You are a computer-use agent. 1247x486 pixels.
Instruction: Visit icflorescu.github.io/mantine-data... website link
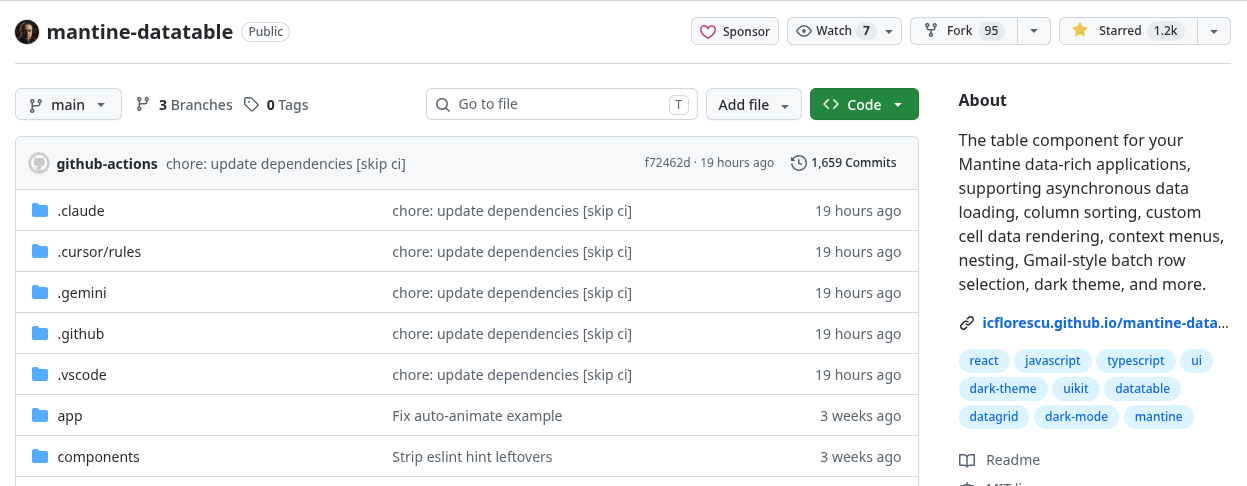pyautogui.click(x=1106, y=323)
